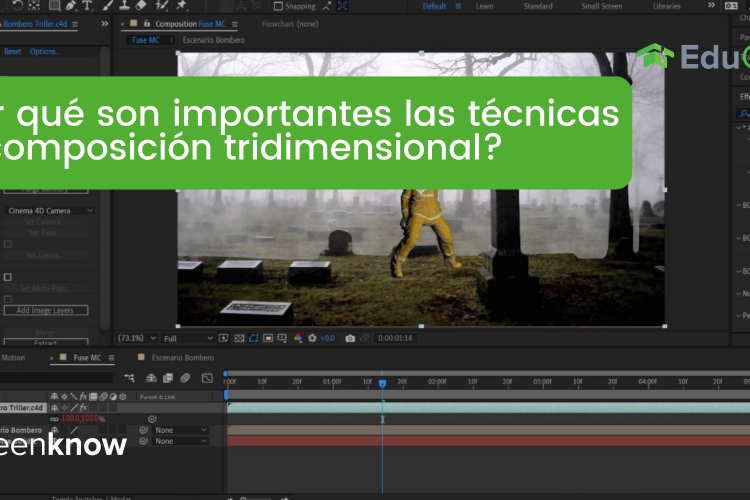The width and height of the screenshot is (750, 500).
Task: Click Escenario Bombero in viewer breadcrumb
Action: (213, 40)
